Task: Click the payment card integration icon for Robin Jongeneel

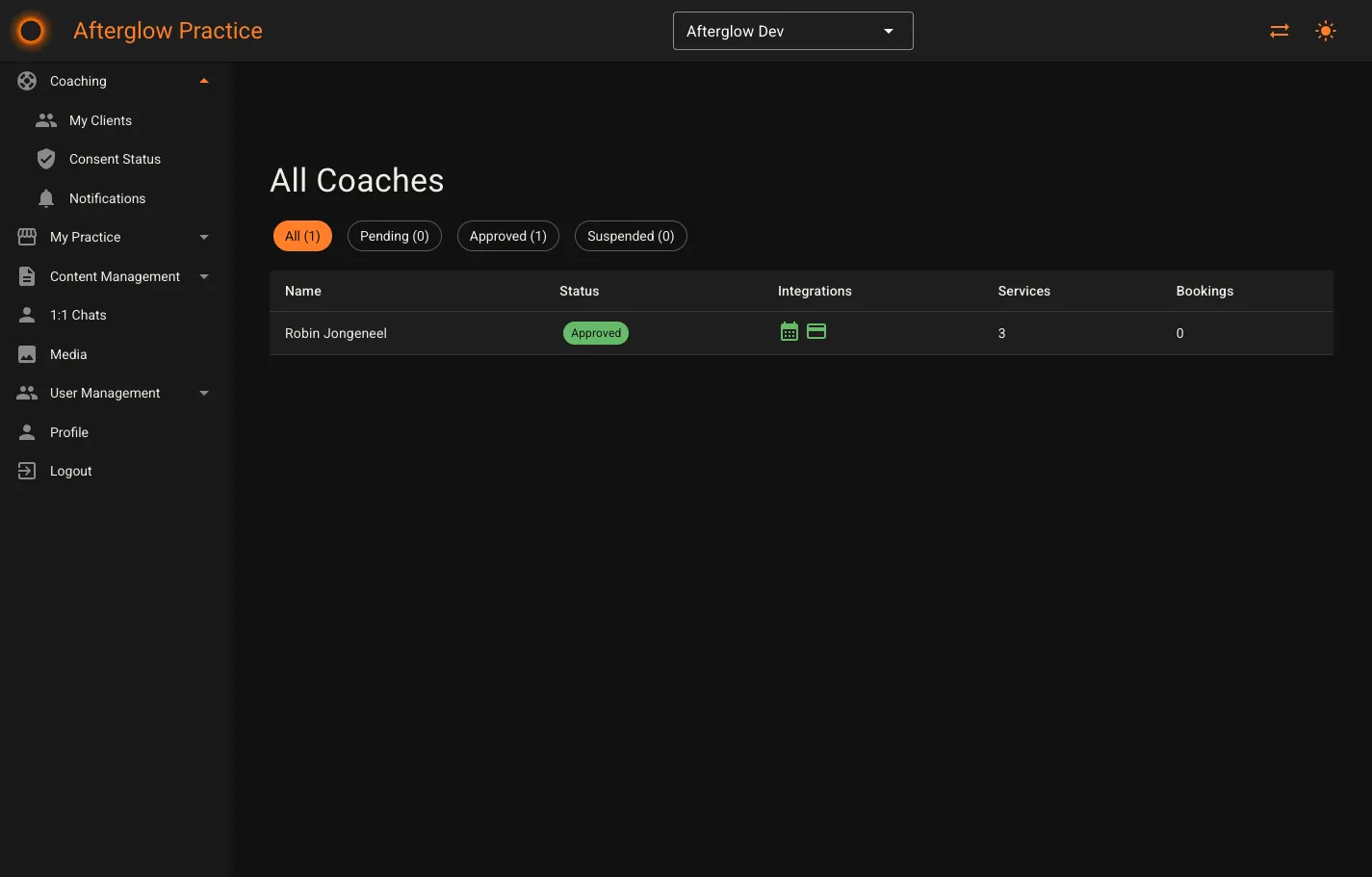Action: coord(815,330)
